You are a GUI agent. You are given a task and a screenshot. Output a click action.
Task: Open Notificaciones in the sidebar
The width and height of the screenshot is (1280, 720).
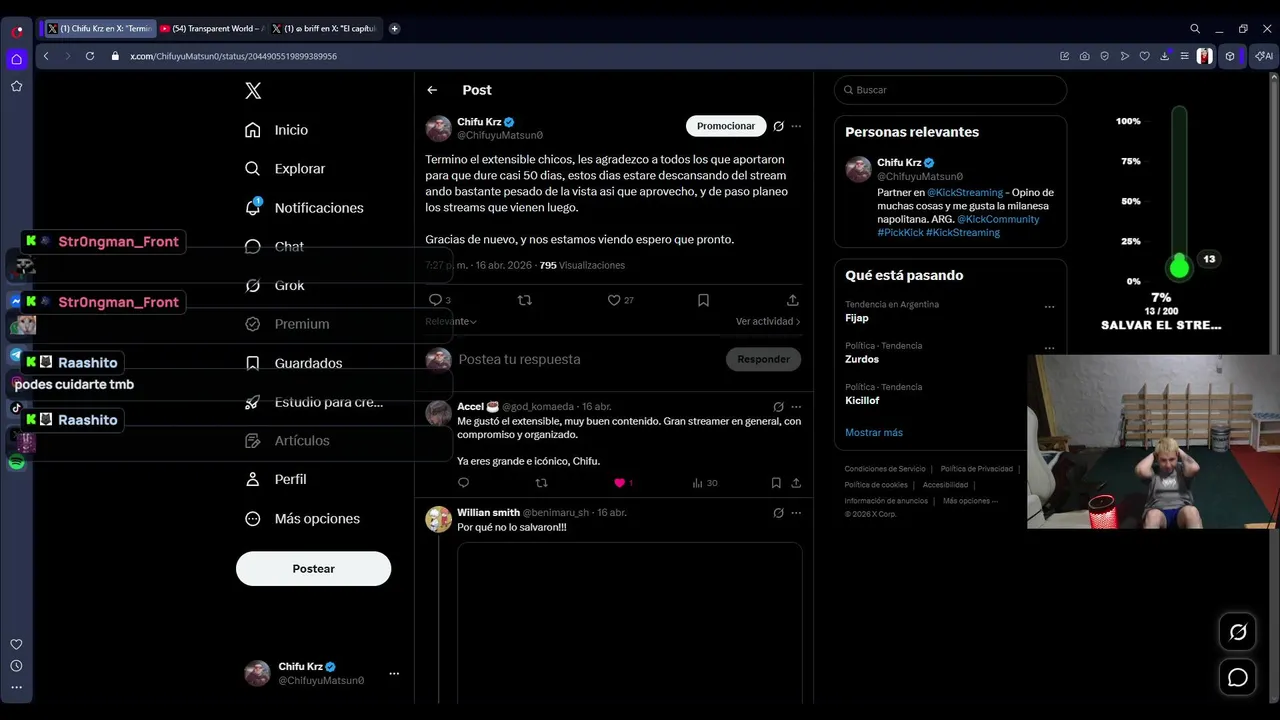pos(304,208)
